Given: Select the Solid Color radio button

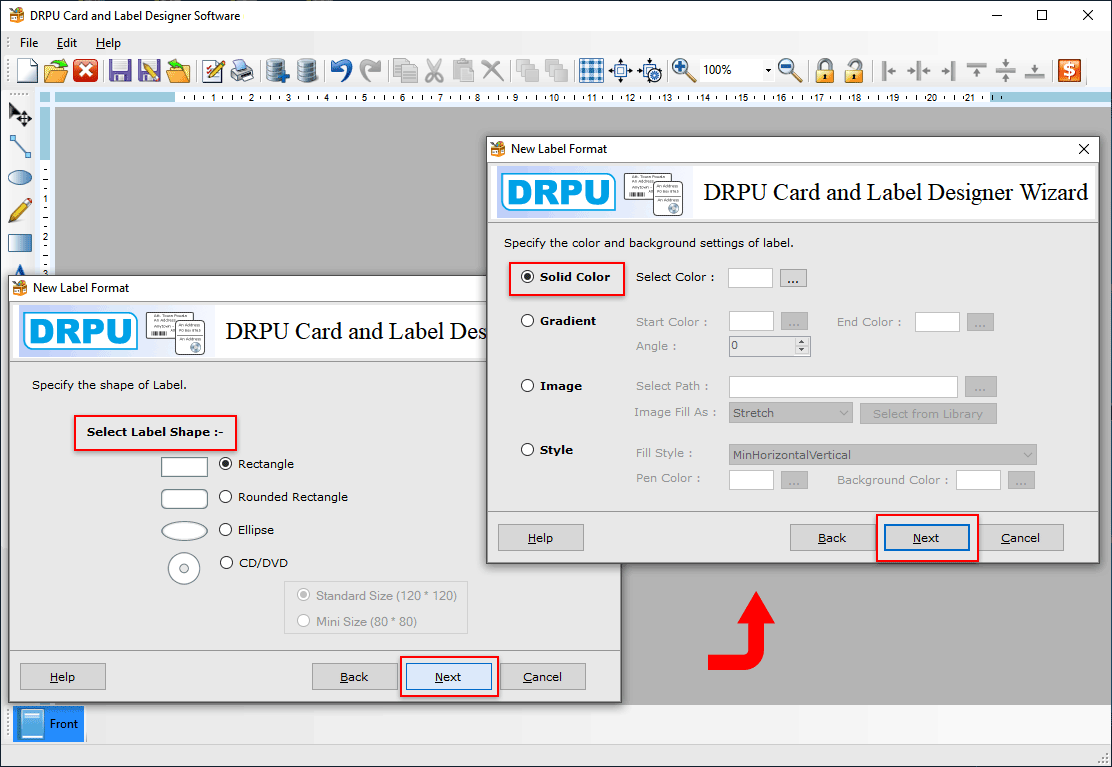Looking at the screenshot, I should coord(528,276).
